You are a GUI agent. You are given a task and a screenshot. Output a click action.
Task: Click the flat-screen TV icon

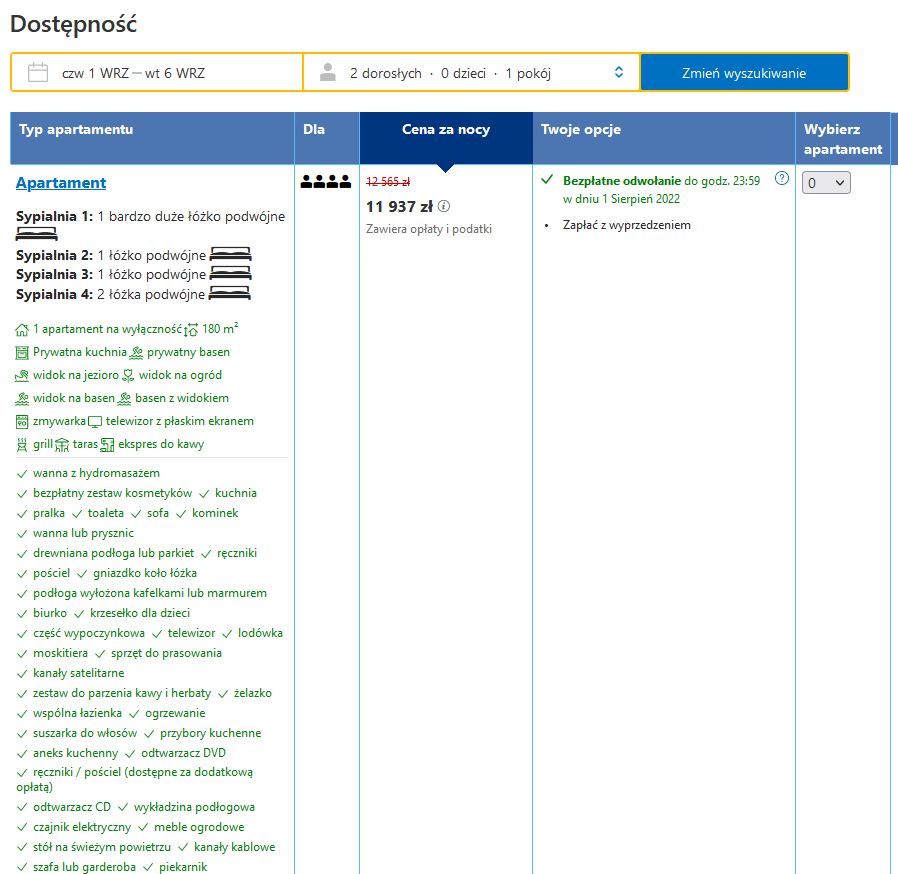95,422
